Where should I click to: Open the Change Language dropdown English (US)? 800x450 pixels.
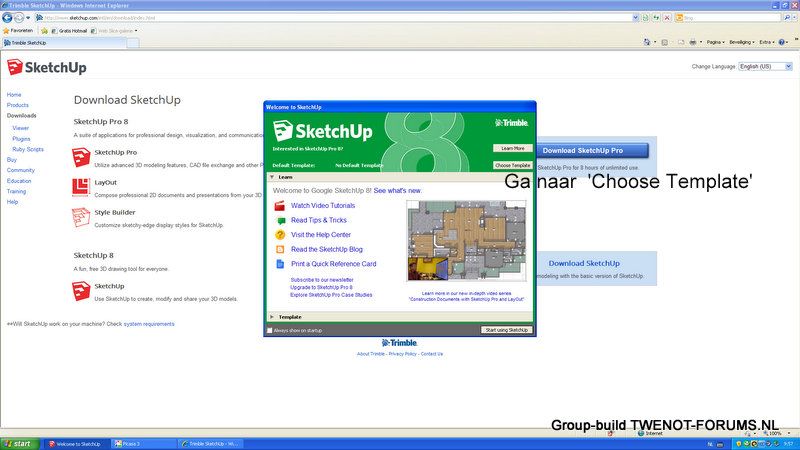[765, 66]
